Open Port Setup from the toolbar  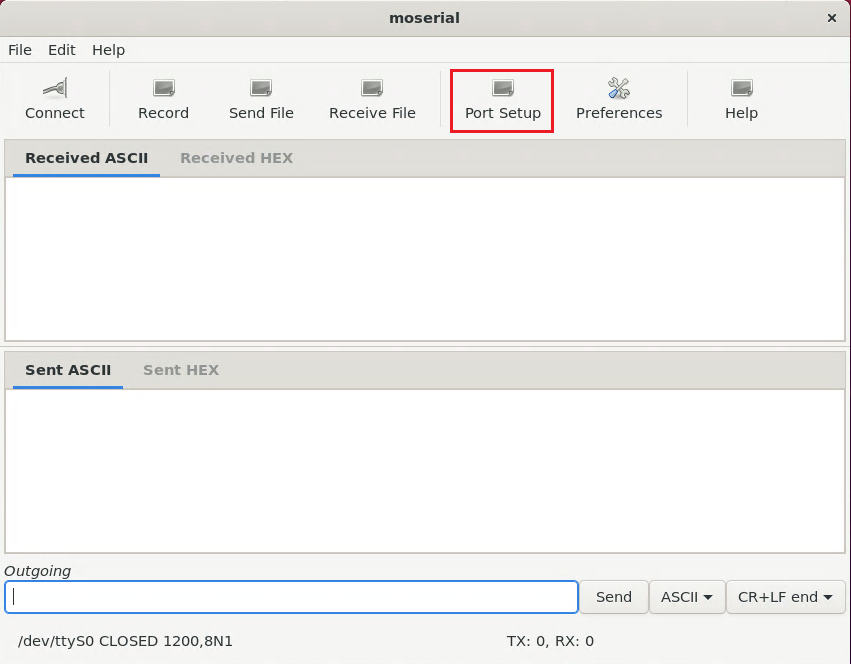tap(503, 99)
